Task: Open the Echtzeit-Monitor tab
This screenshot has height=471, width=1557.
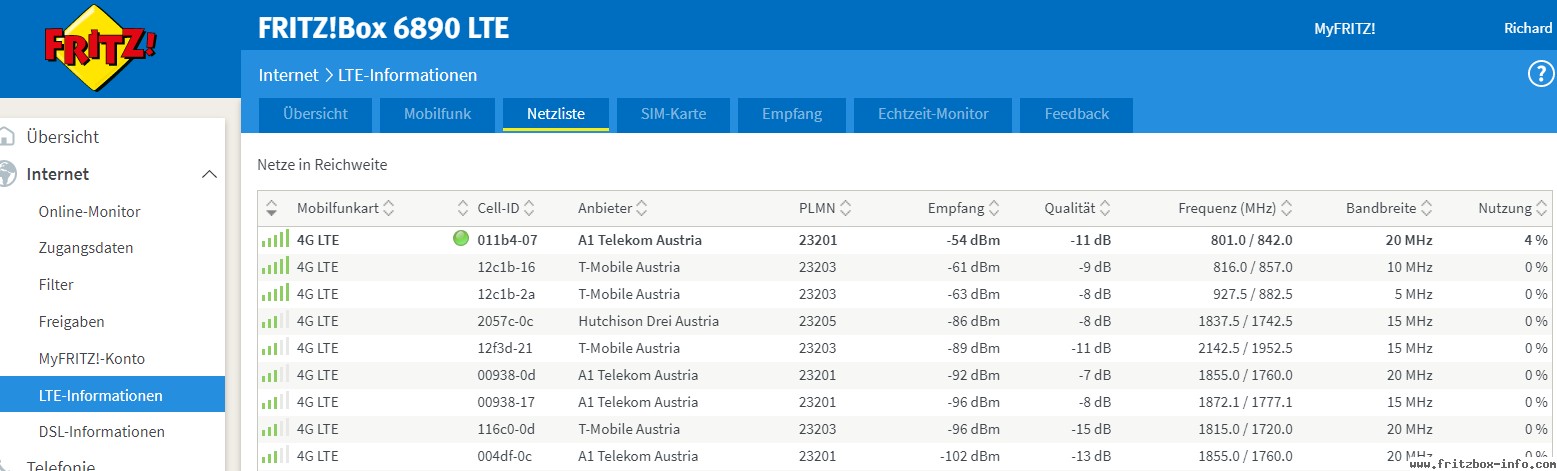Action: [x=933, y=114]
